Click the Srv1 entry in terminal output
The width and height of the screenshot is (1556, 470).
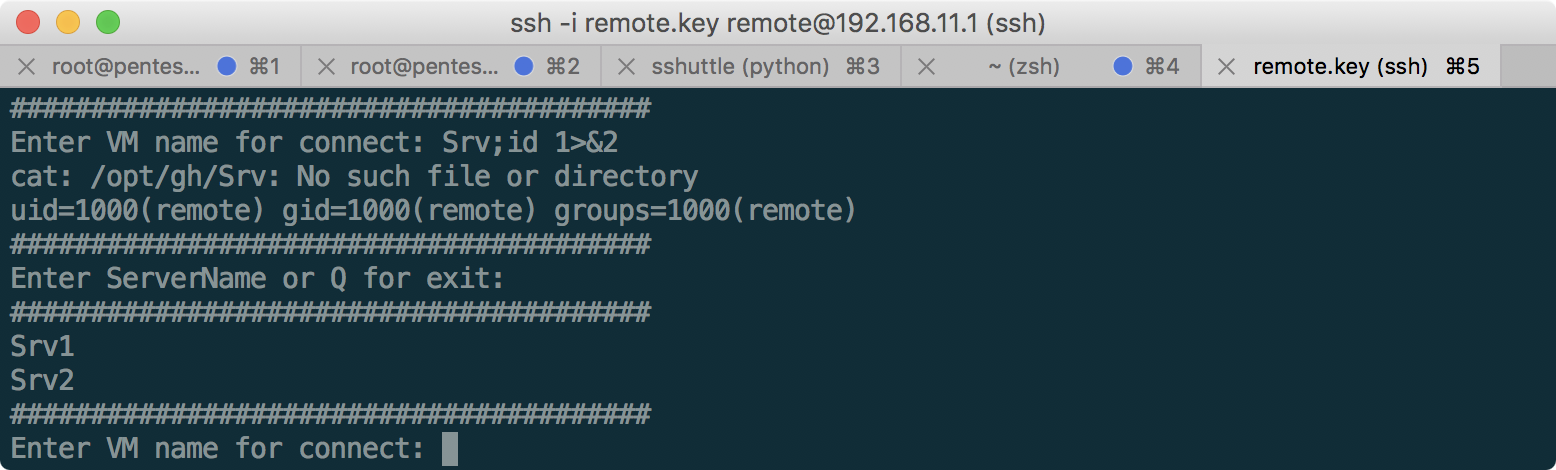coord(42,347)
